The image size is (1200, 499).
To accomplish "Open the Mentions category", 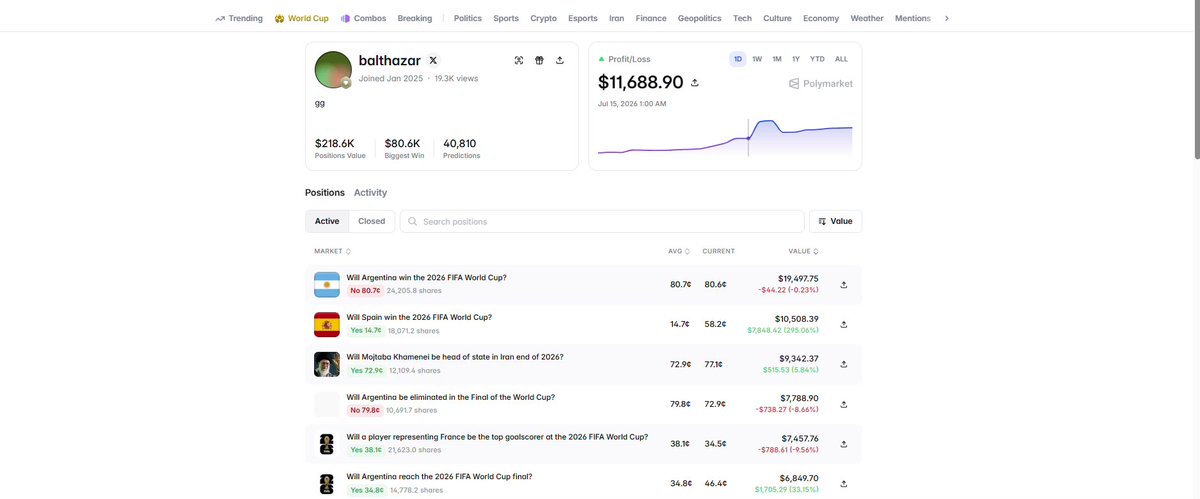I will pyautogui.click(x=912, y=18).
